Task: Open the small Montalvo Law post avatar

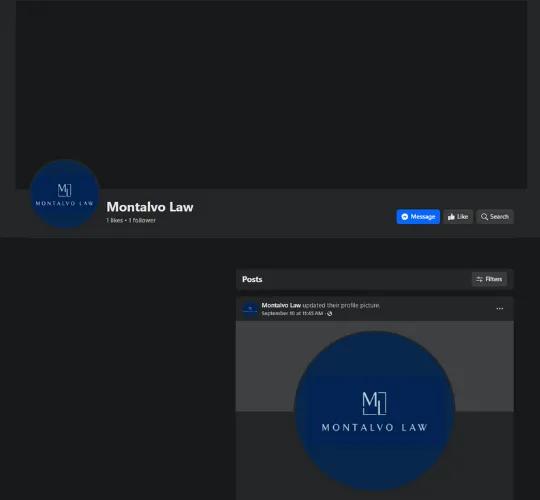Action: (250, 309)
